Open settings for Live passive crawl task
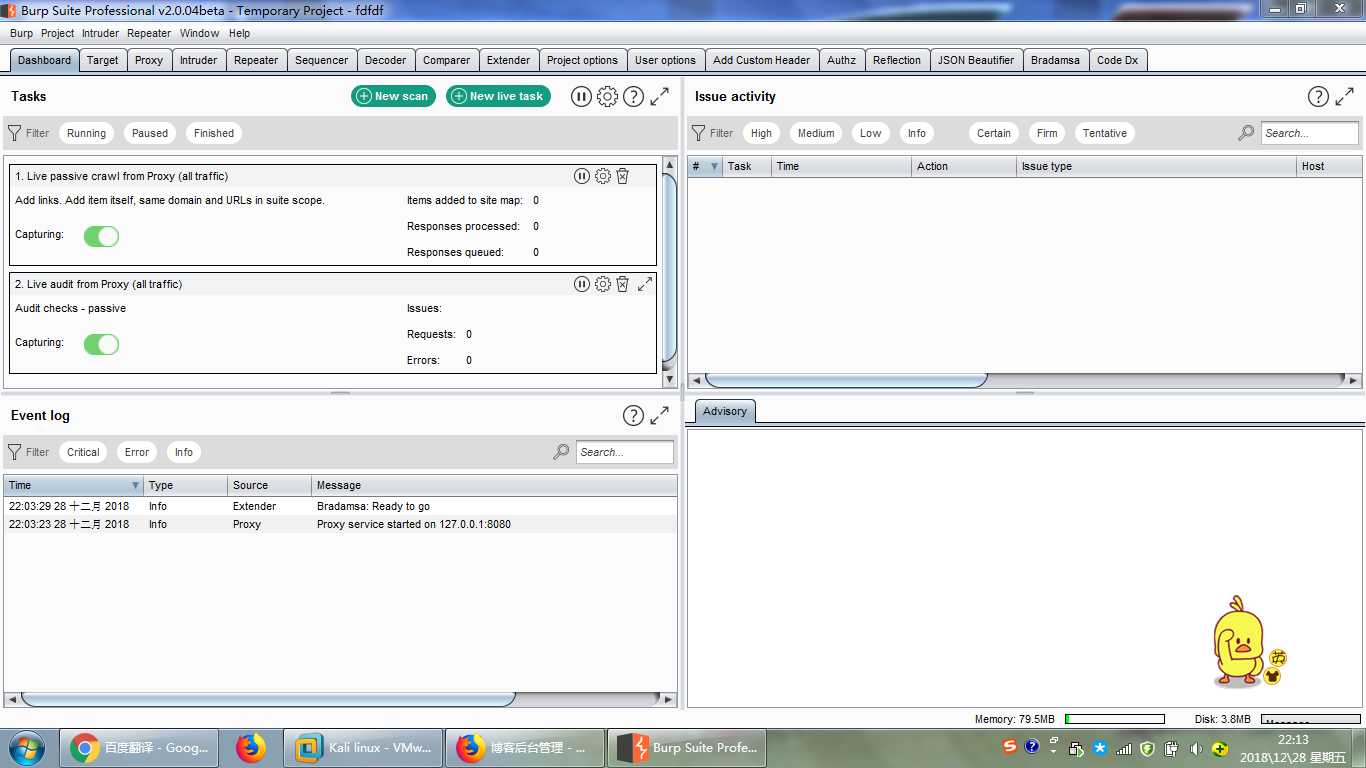This screenshot has width=1366, height=768. click(603, 176)
